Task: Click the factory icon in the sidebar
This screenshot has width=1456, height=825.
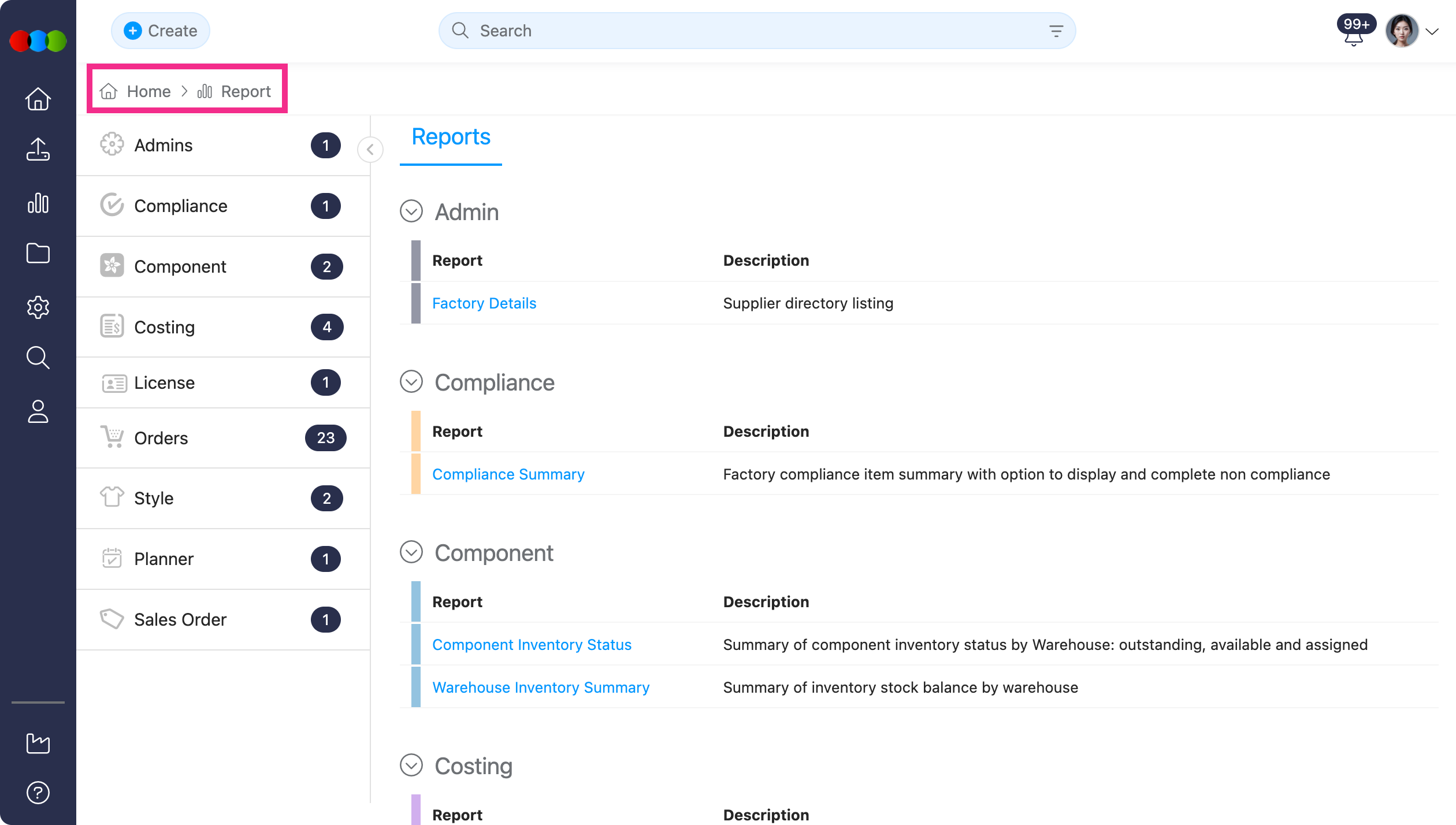Action: coord(38,743)
